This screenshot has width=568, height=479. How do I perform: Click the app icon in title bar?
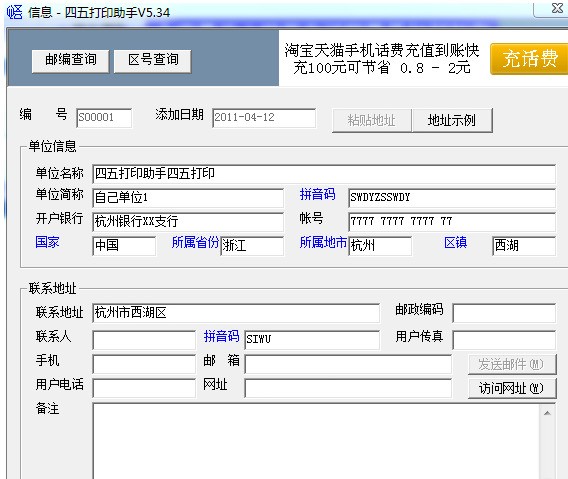(14, 12)
